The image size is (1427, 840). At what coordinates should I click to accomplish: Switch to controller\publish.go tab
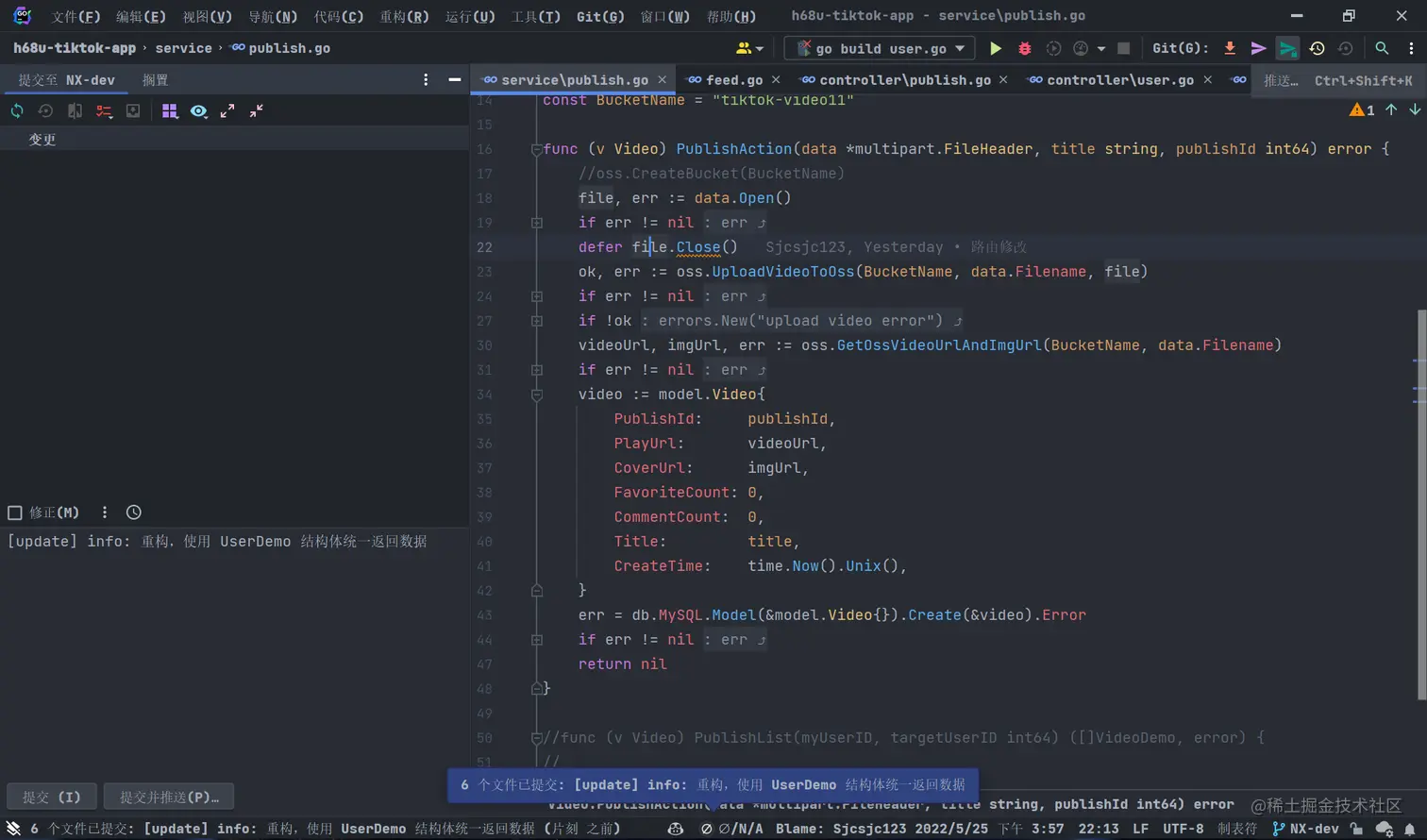click(904, 80)
